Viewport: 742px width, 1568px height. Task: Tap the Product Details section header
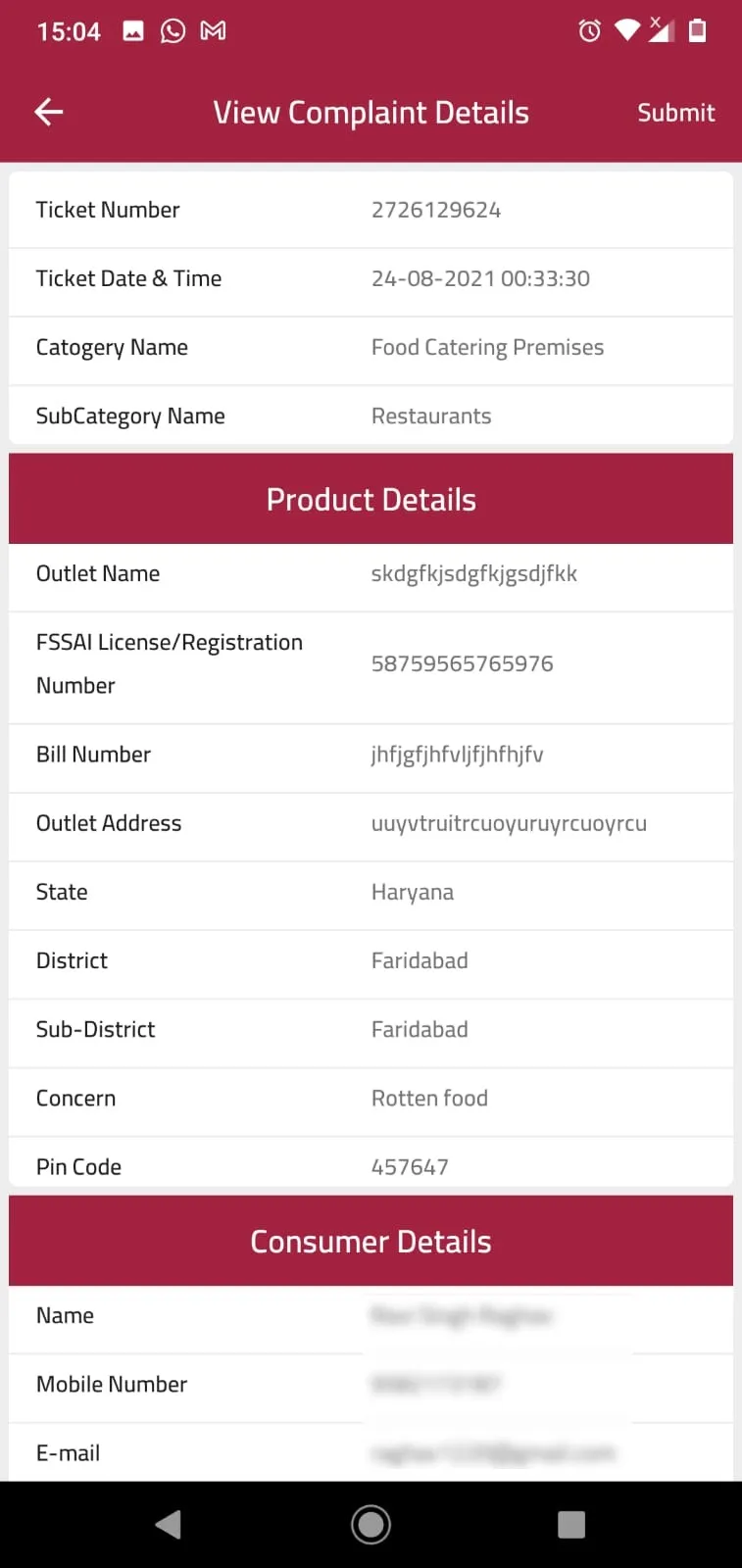pos(371,499)
